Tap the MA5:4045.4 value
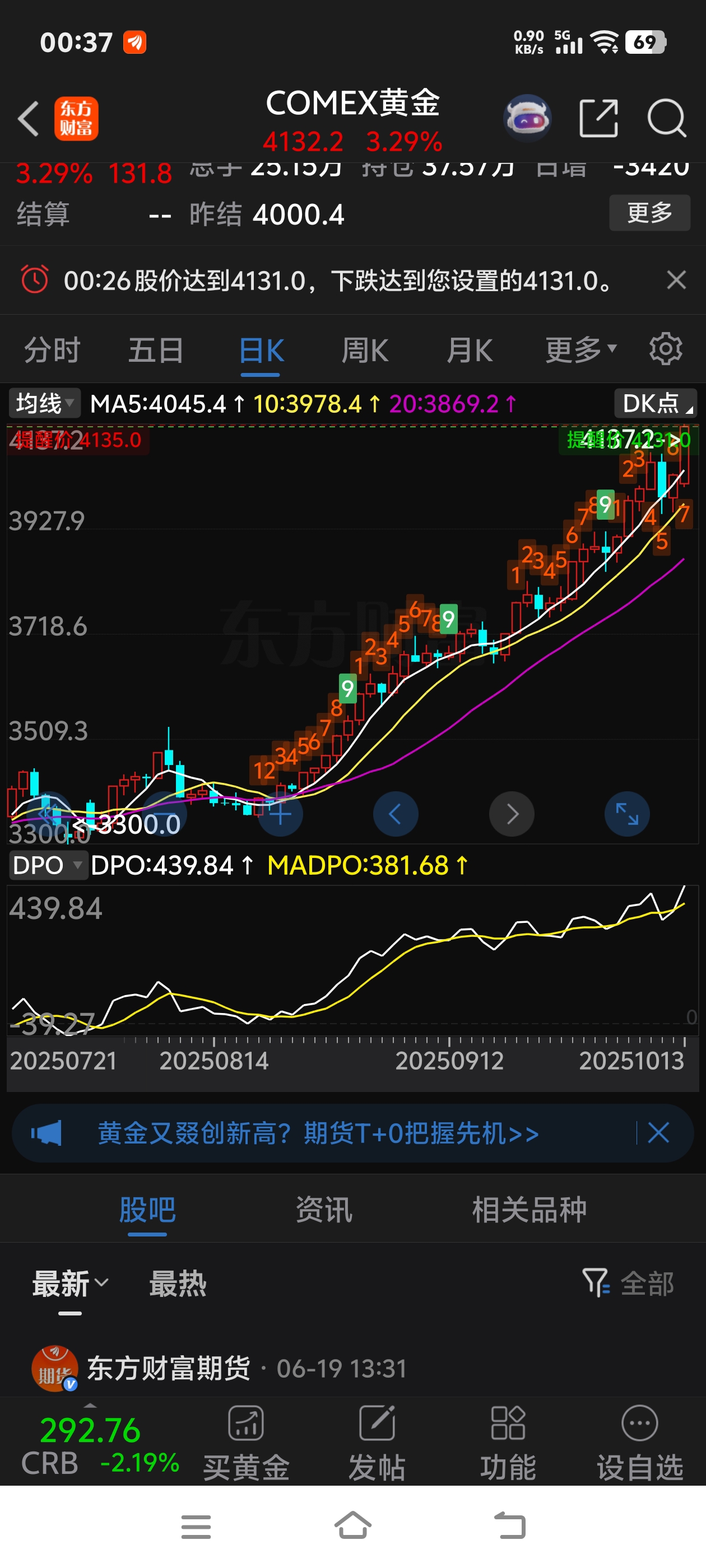The width and height of the screenshot is (706, 1568). (x=168, y=404)
